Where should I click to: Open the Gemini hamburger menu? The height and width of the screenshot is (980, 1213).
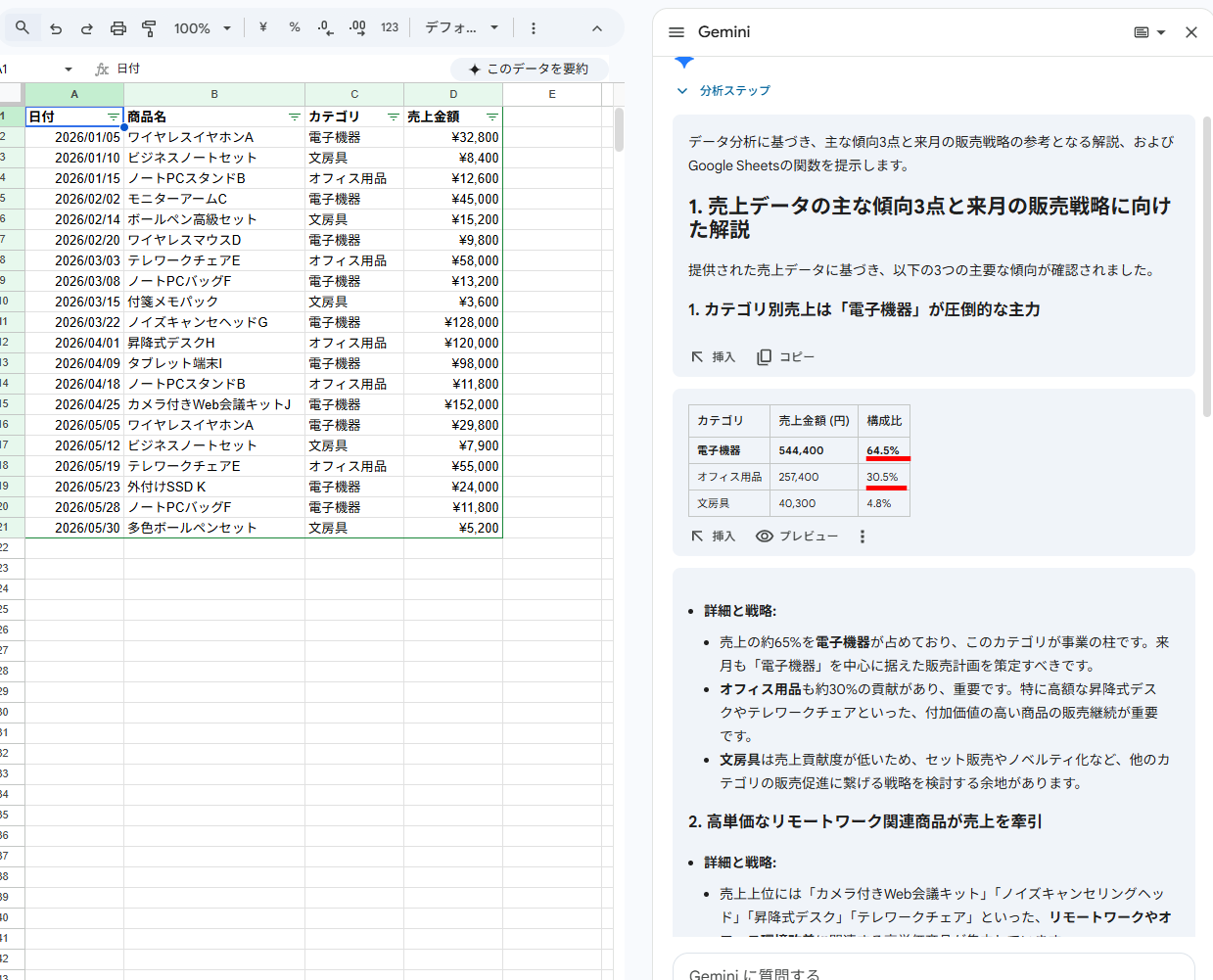click(x=676, y=32)
